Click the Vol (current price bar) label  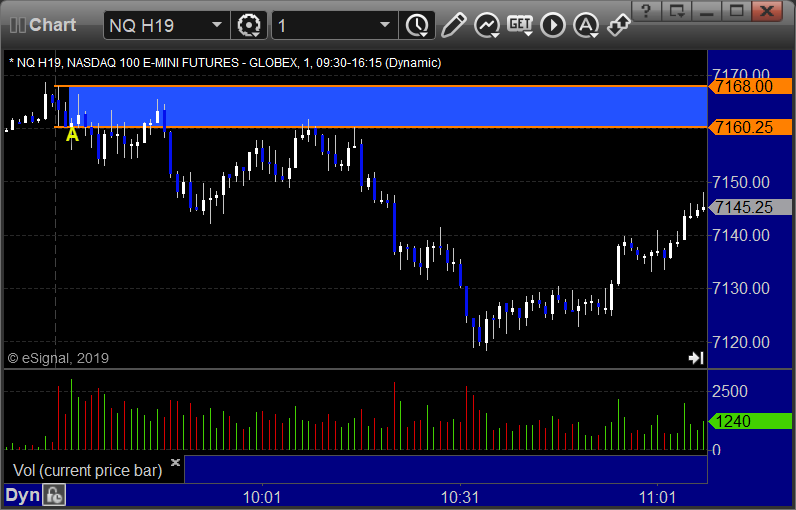[87, 470]
